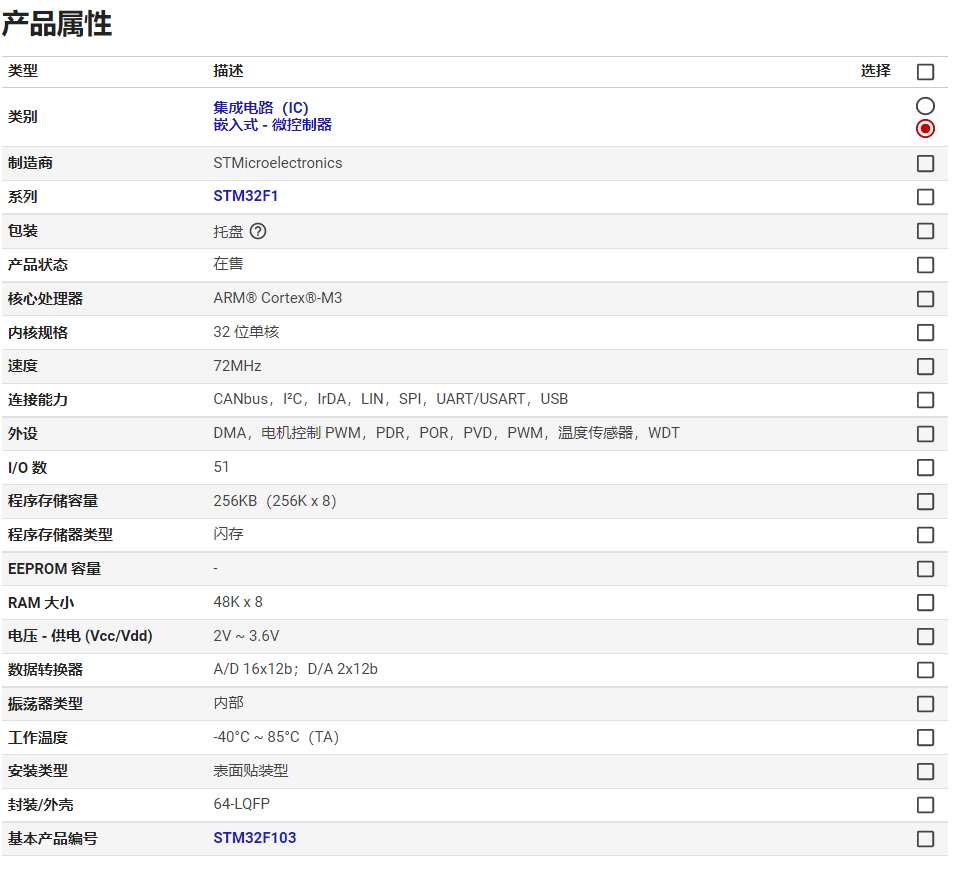Click the help icon next to 托盘
Viewport: 965px width, 874px height.
point(258,231)
